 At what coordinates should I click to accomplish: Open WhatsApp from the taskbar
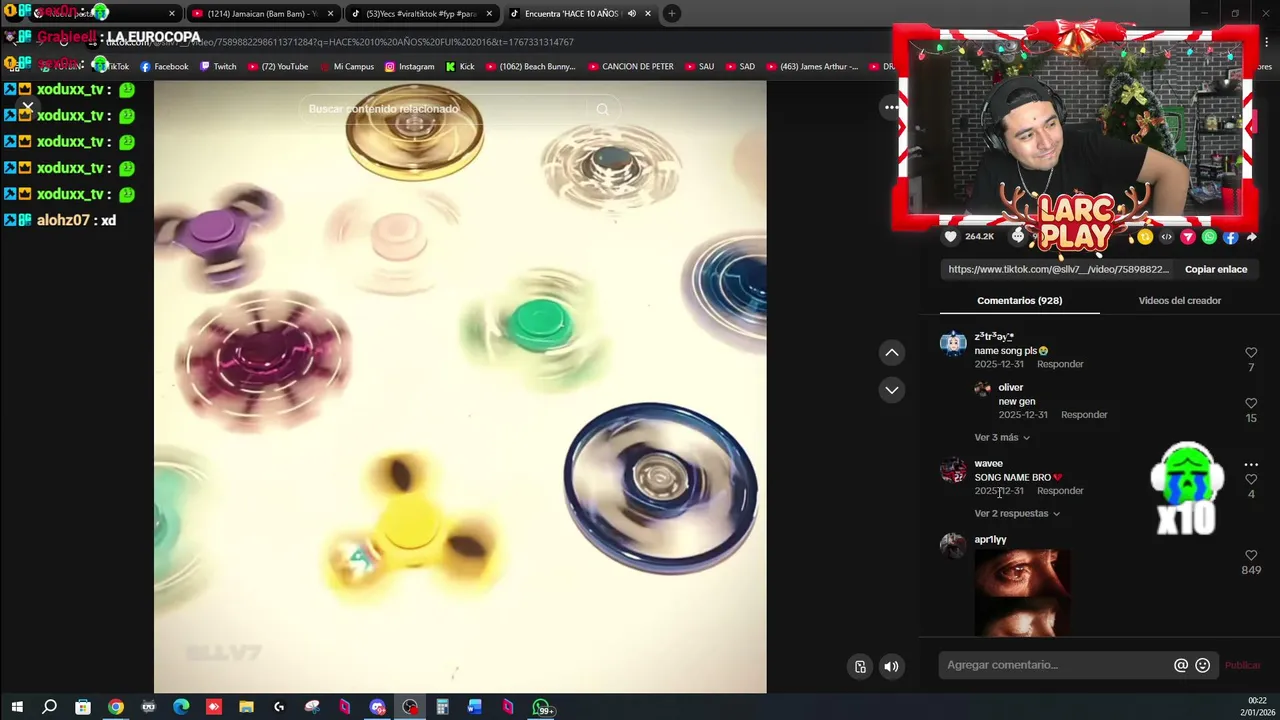[541, 707]
